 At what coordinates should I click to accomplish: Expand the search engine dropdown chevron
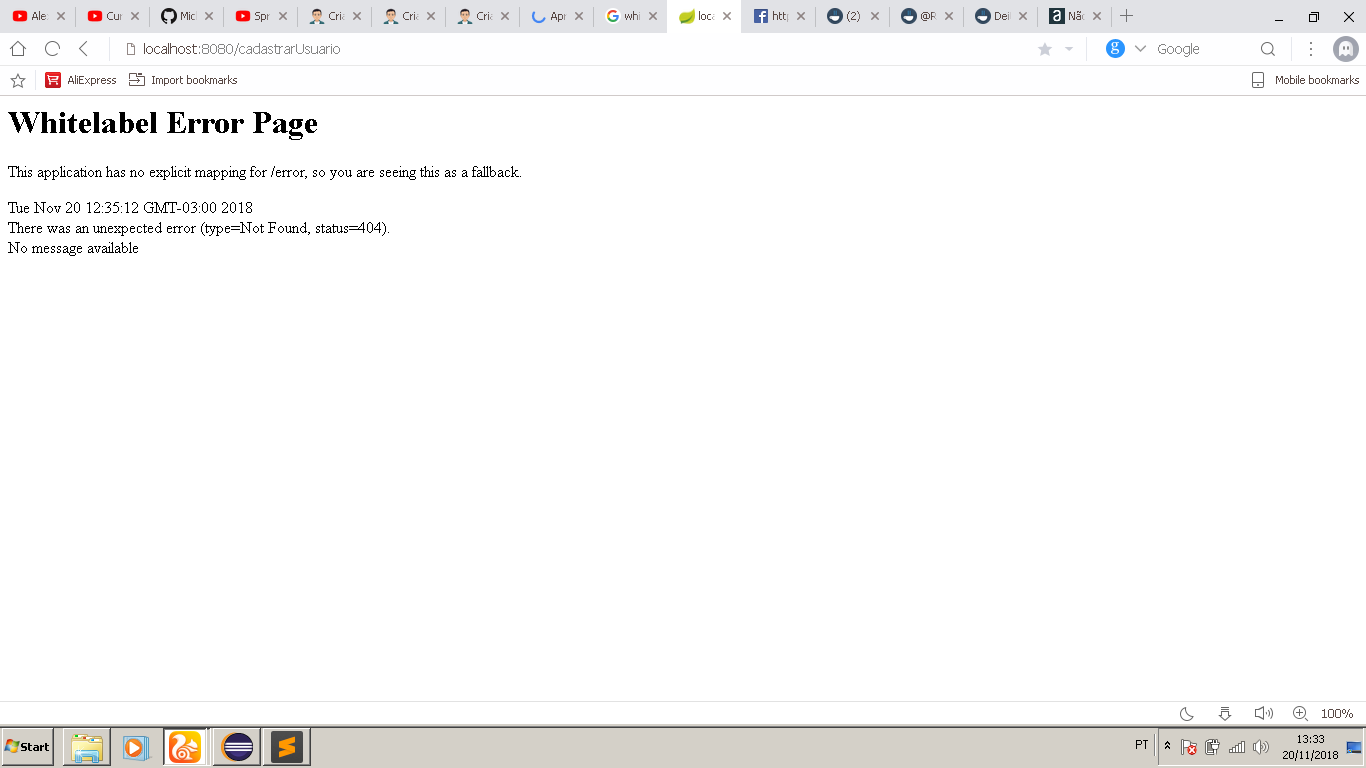pyautogui.click(x=1140, y=49)
